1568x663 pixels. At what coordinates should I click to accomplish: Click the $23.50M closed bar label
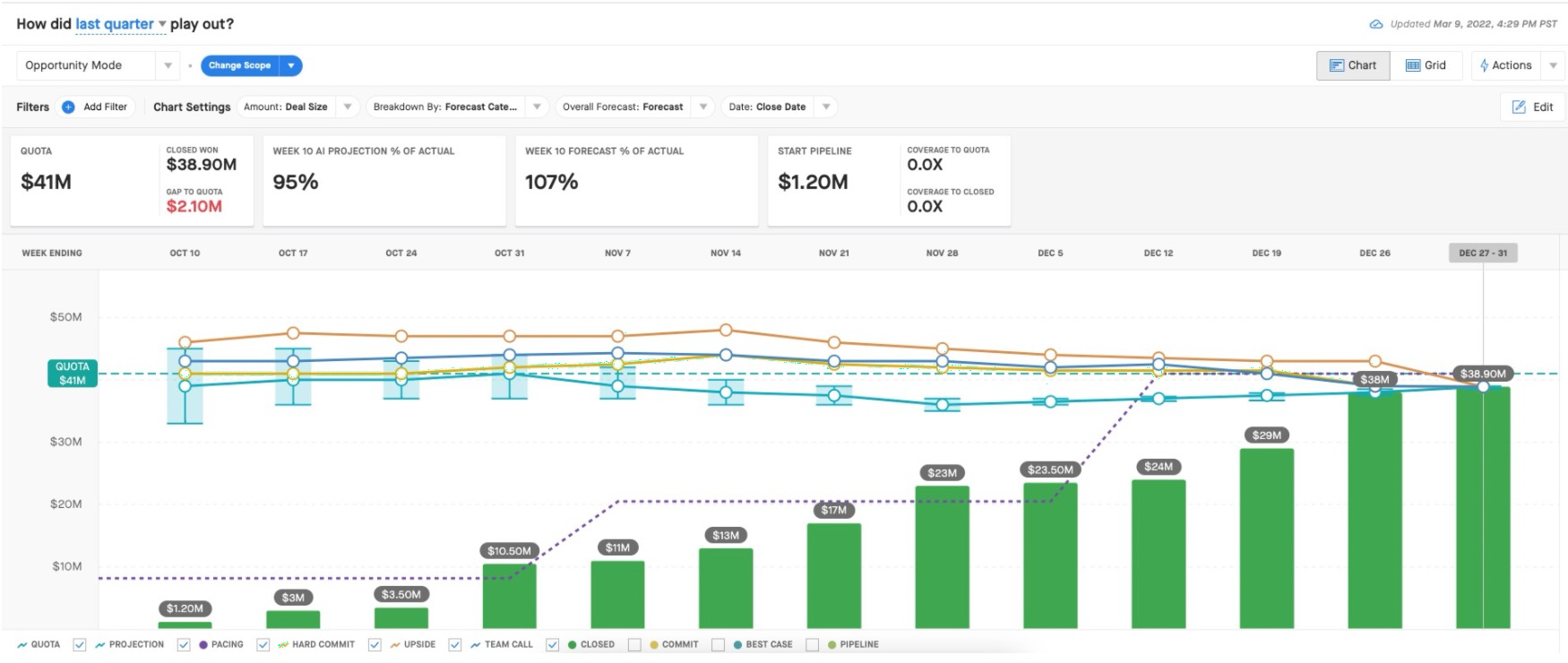pyautogui.click(x=1050, y=469)
